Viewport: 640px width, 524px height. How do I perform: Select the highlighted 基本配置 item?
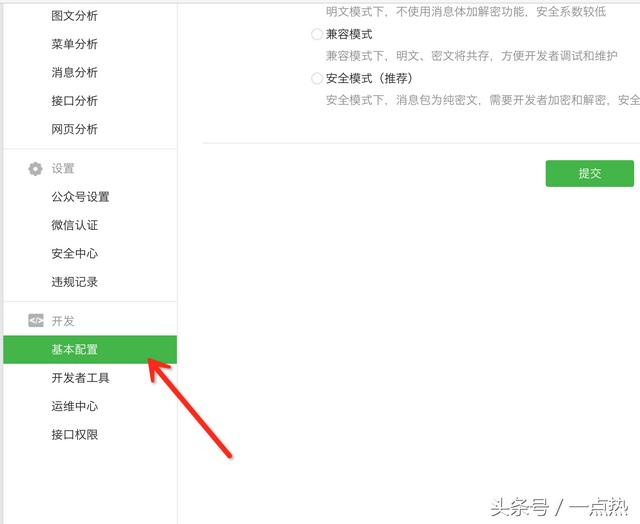pyautogui.click(x=90, y=349)
